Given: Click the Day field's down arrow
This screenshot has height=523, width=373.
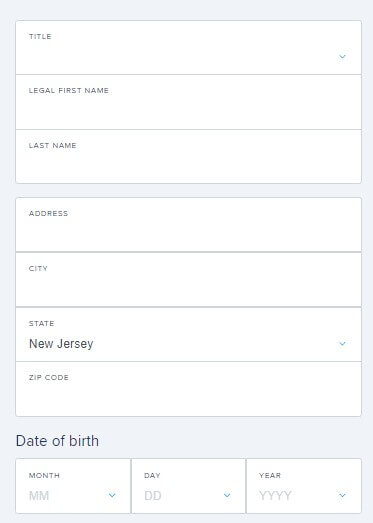Looking at the screenshot, I should pos(227,495).
